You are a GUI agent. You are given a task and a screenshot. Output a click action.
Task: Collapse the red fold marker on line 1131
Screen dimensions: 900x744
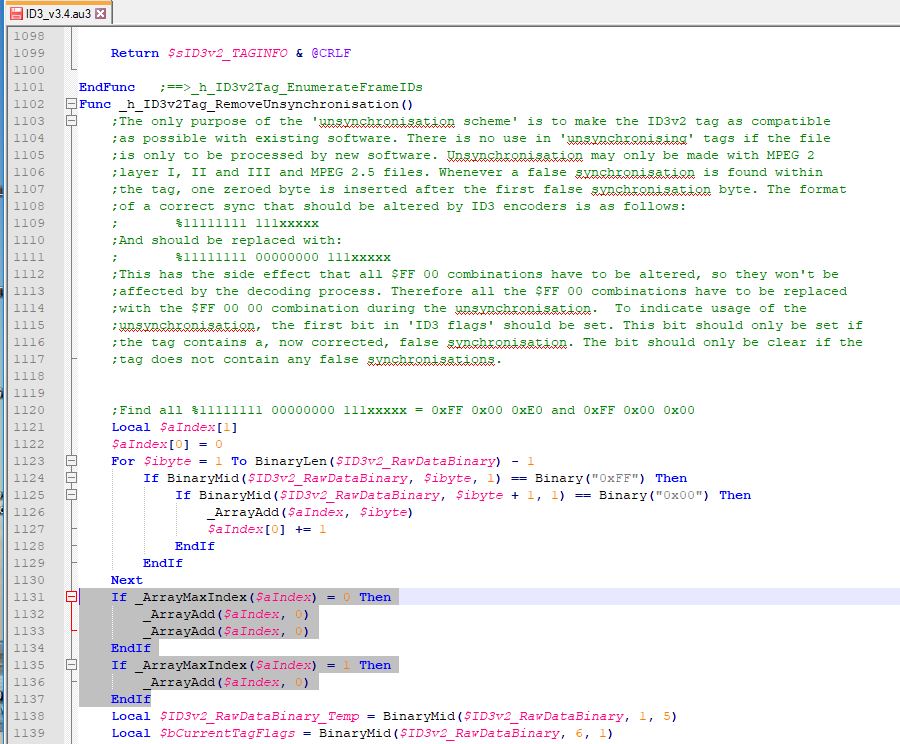[71, 597]
